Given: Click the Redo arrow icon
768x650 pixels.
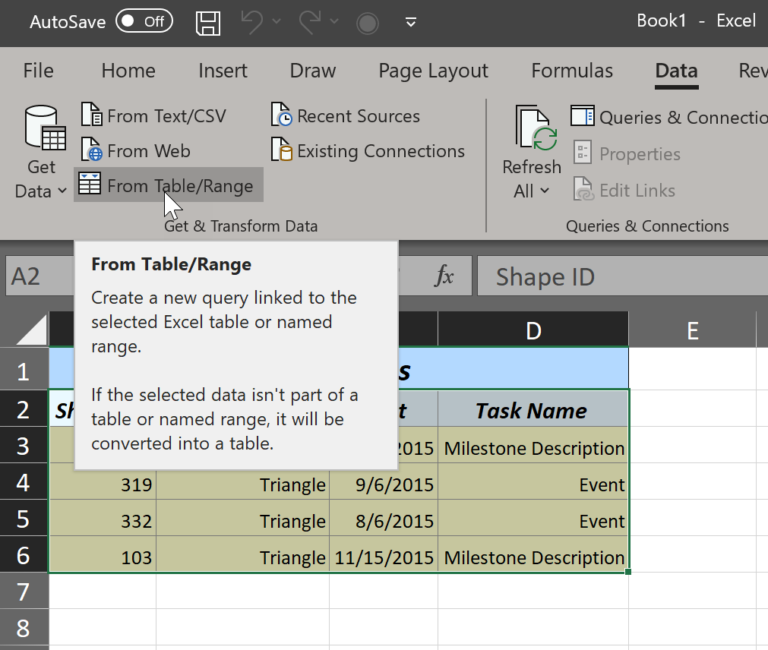Looking at the screenshot, I should [x=310, y=22].
